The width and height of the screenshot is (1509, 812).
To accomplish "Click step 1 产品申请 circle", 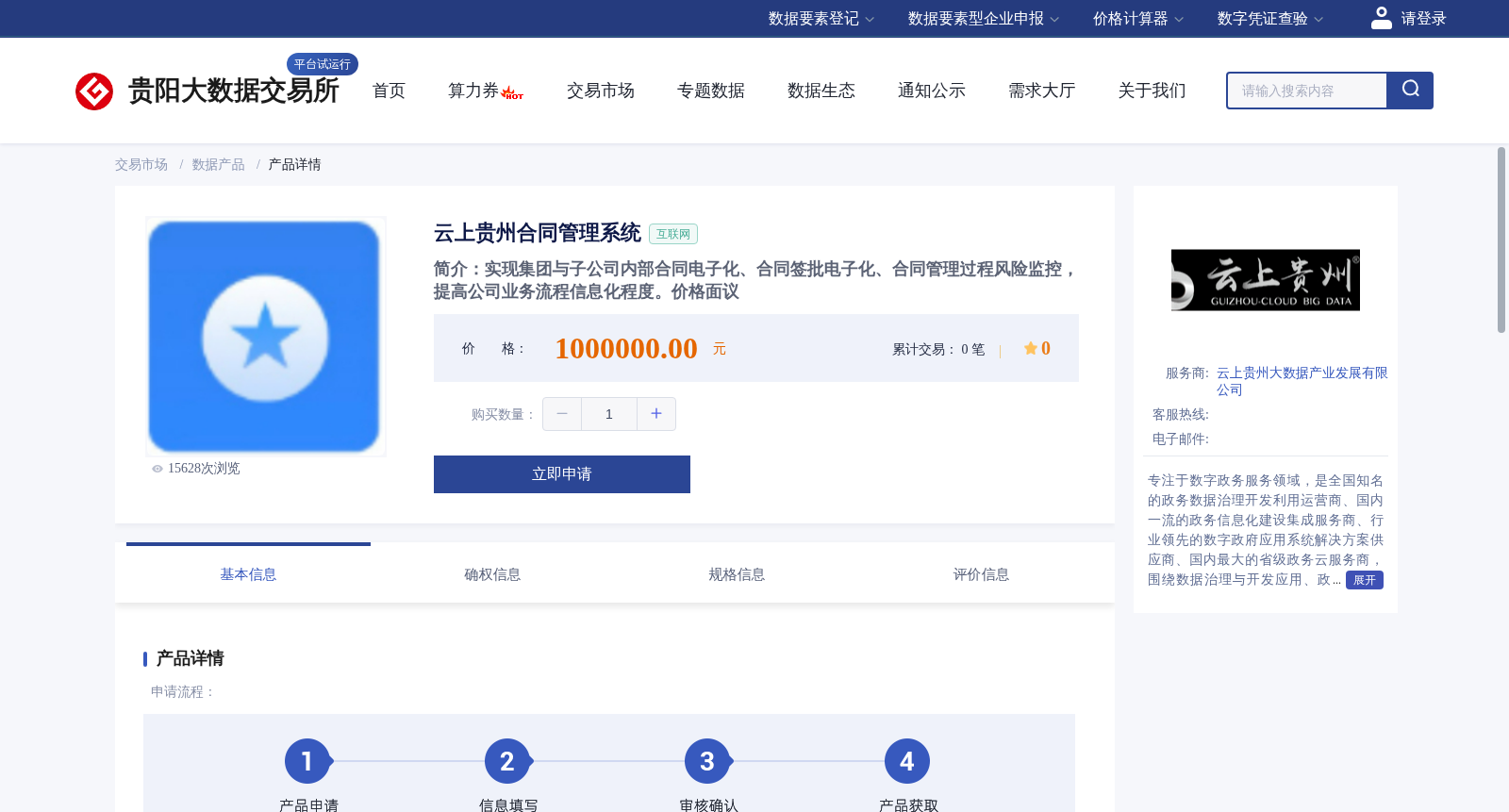I will [x=307, y=761].
